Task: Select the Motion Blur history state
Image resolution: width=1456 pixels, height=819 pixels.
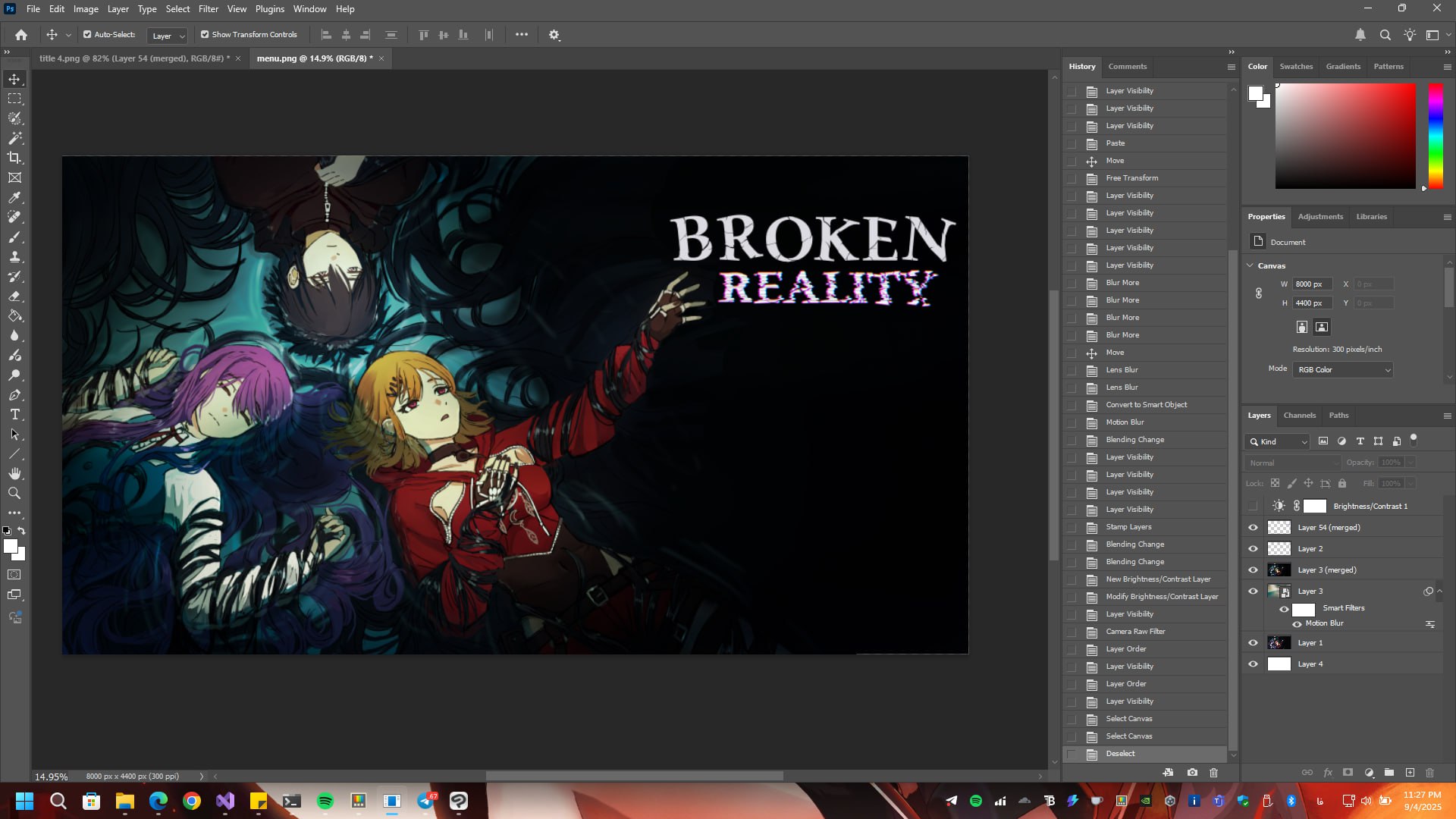Action: 1125,422
